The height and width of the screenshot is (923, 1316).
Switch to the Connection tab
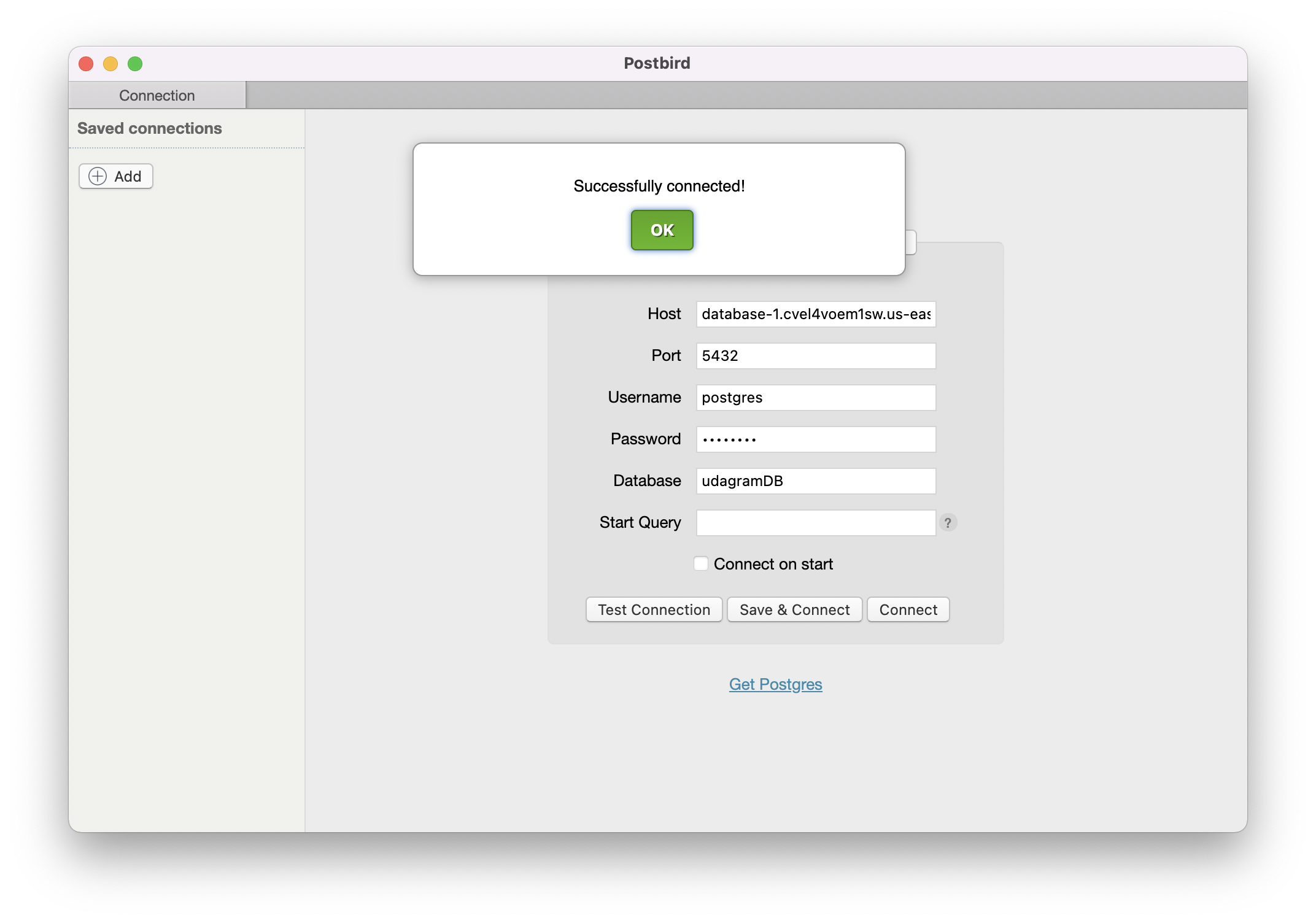click(x=157, y=95)
